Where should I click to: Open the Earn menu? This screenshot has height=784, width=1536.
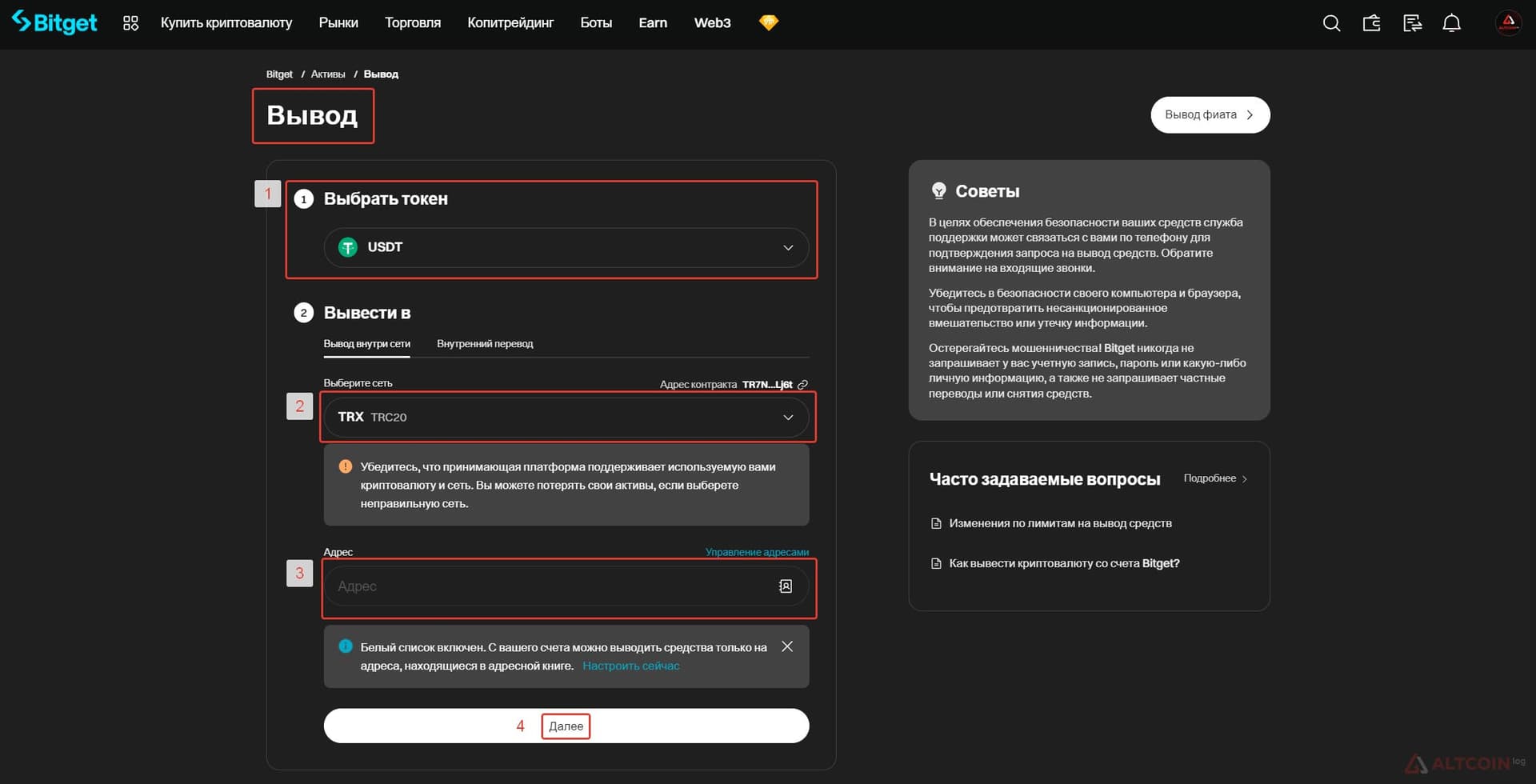(653, 22)
